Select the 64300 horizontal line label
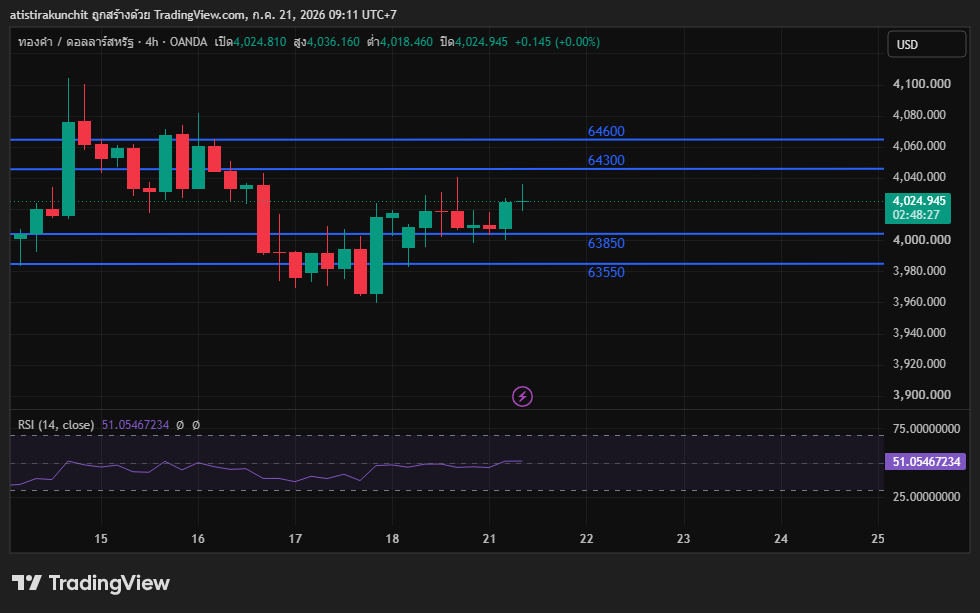 pyautogui.click(x=606, y=160)
